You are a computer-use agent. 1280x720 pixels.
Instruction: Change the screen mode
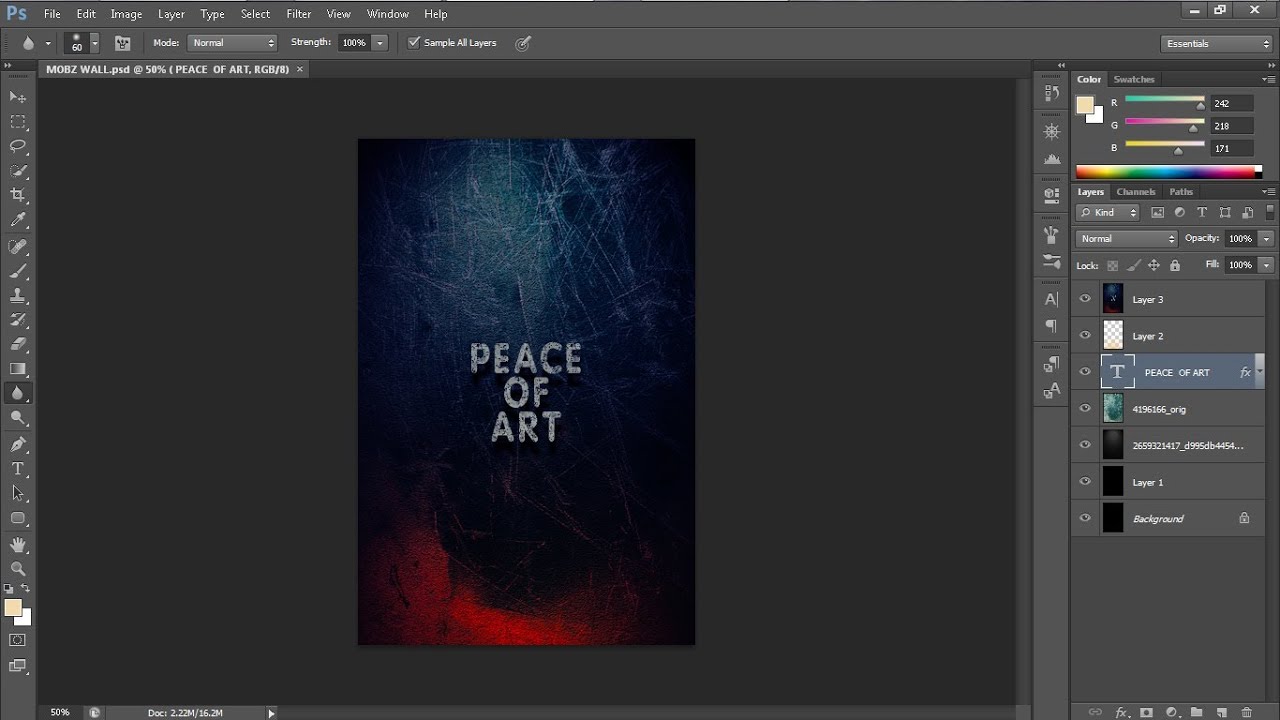tap(18, 665)
